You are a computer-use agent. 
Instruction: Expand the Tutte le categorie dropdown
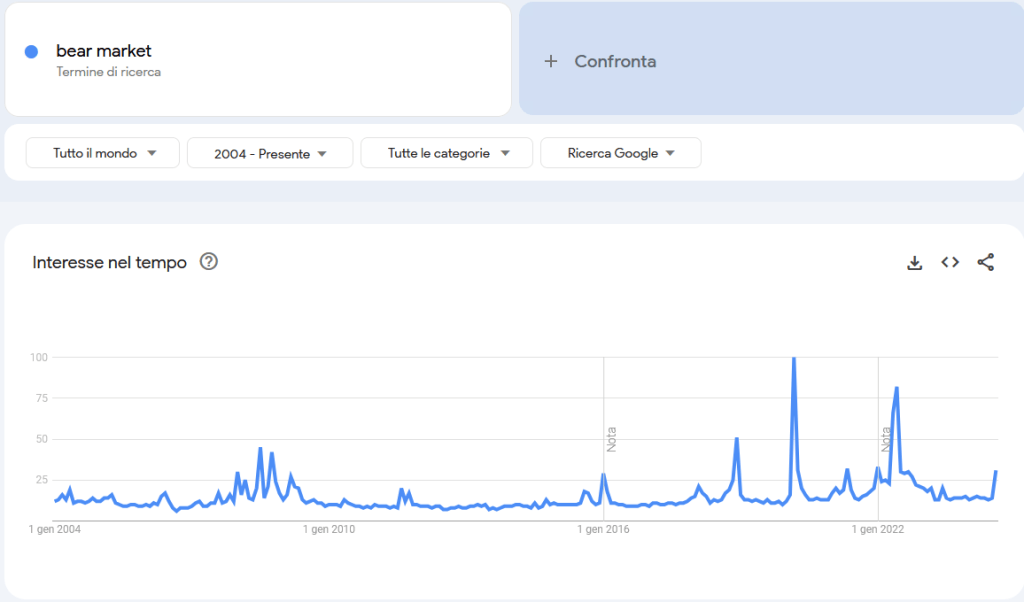pos(448,153)
